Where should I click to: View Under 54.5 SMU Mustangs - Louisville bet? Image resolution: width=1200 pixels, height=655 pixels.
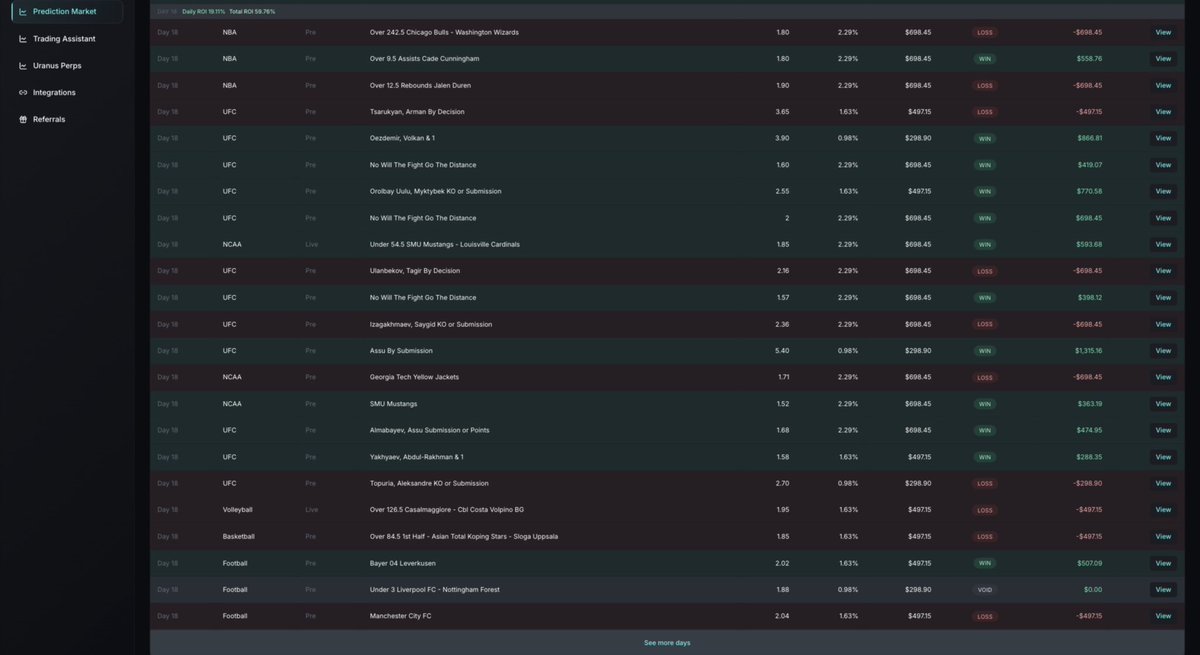point(1163,244)
